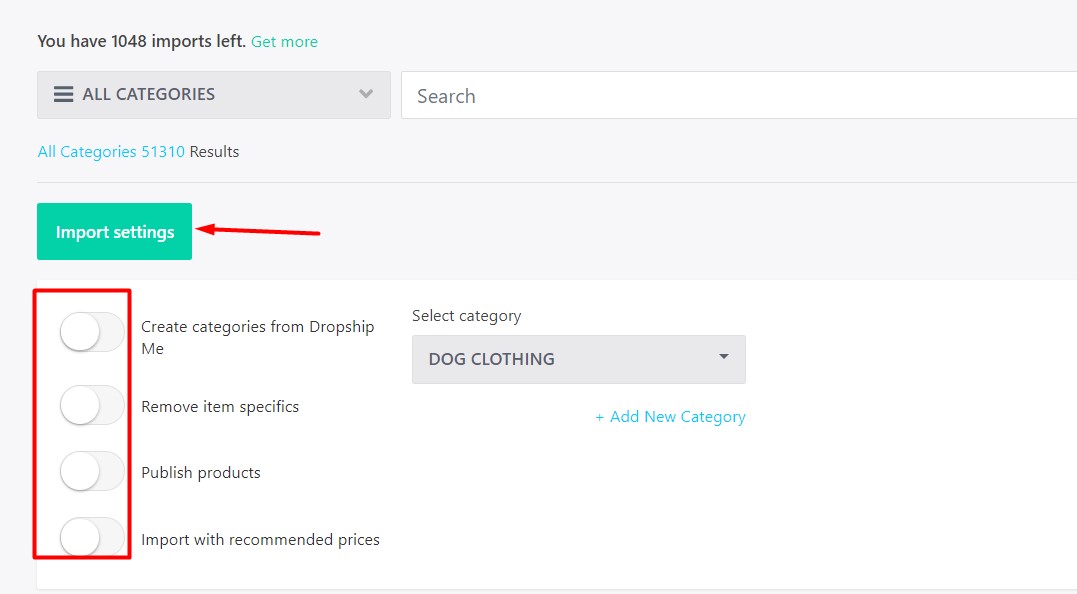Click the caret arrow on DOG CLOTHING selector
1077x594 pixels.
tap(724, 357)
